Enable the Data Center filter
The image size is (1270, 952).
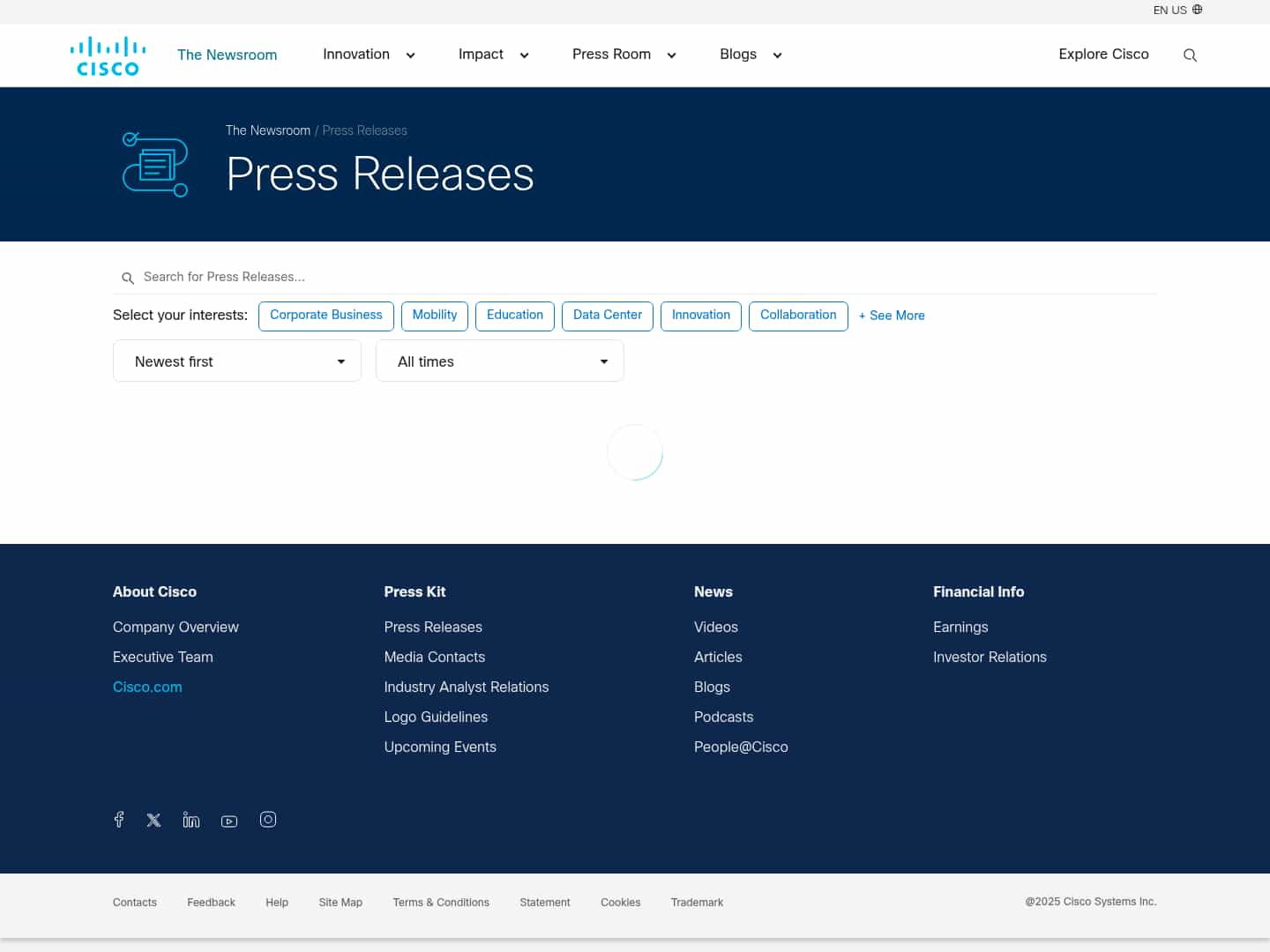(607, 316)
